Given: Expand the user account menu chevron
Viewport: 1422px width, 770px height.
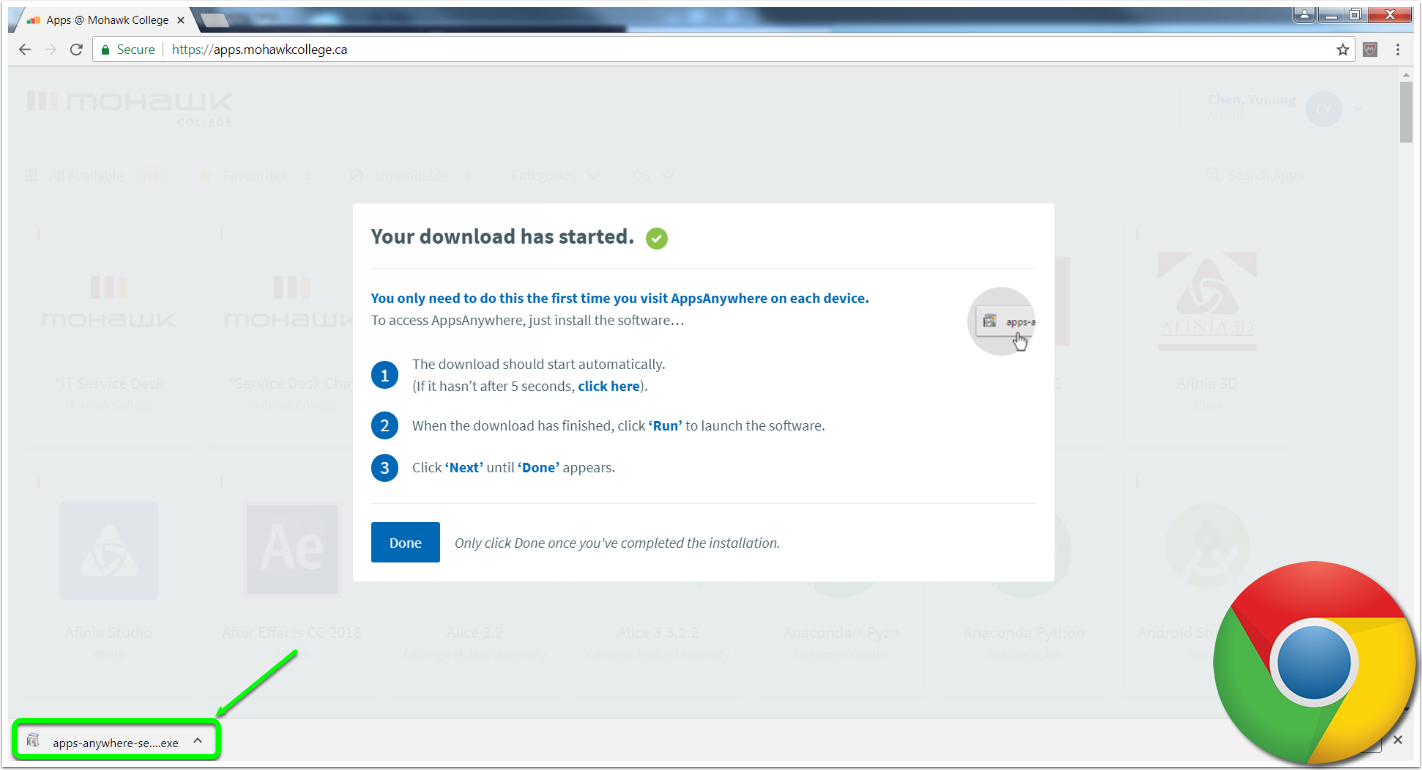Looking at the screenshot, I should 1358,109.
